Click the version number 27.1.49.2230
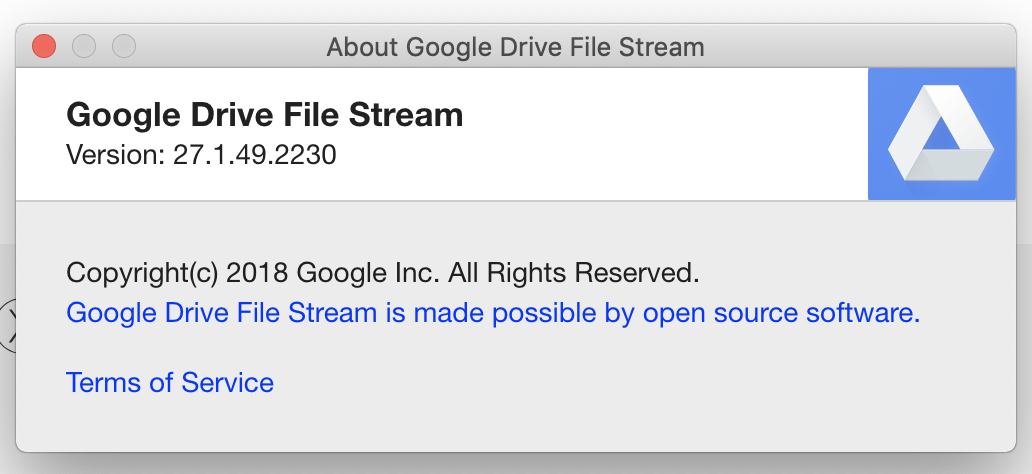1032x474 pixels. (254, 155)
